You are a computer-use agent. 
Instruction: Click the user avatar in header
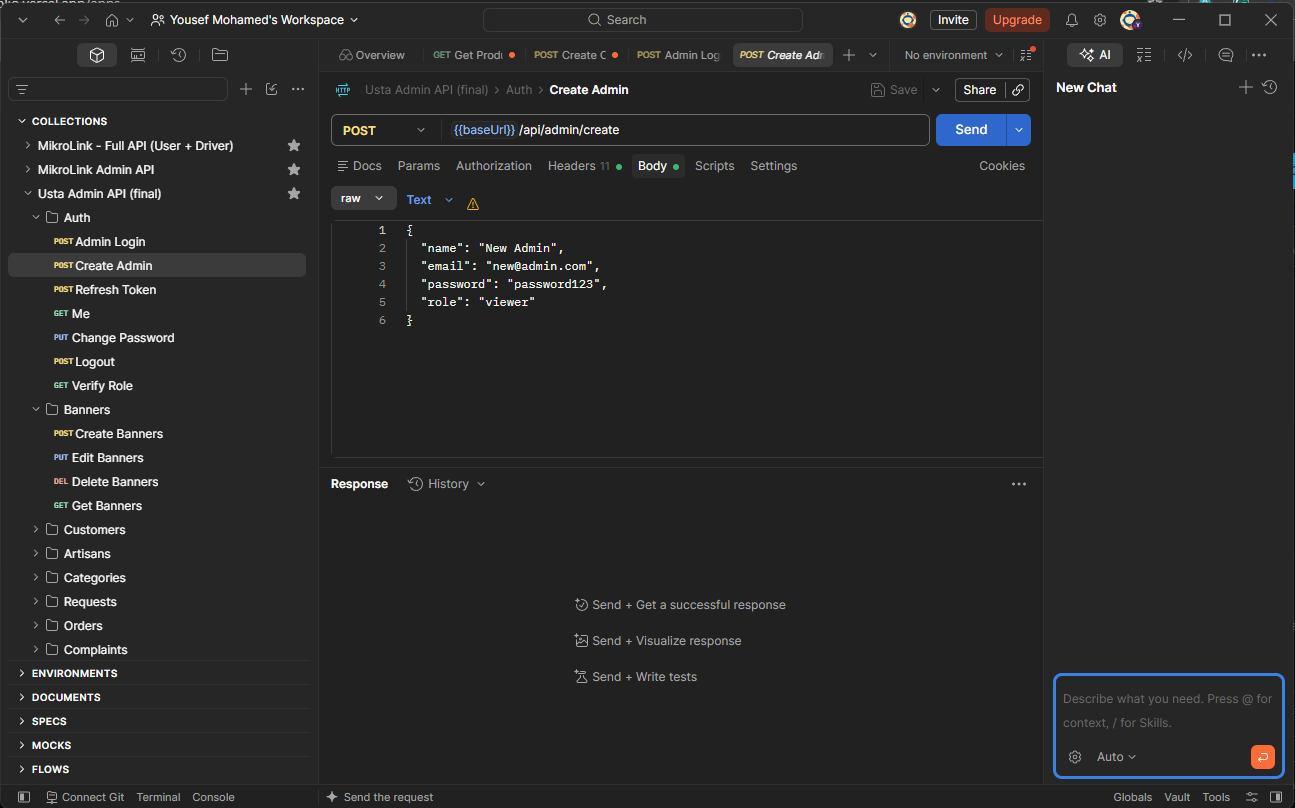[1130, 20]
